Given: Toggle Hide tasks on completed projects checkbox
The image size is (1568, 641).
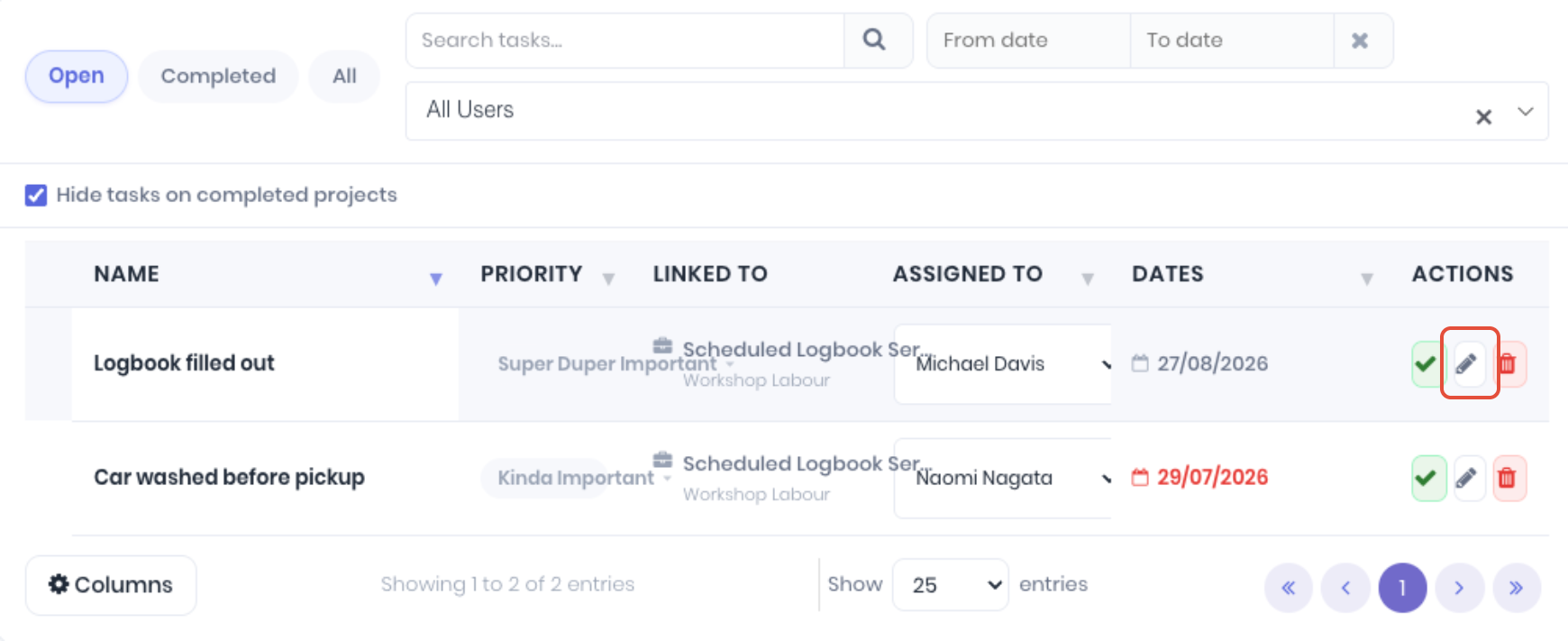Looking at the screenshot, I should pos(36,195).
